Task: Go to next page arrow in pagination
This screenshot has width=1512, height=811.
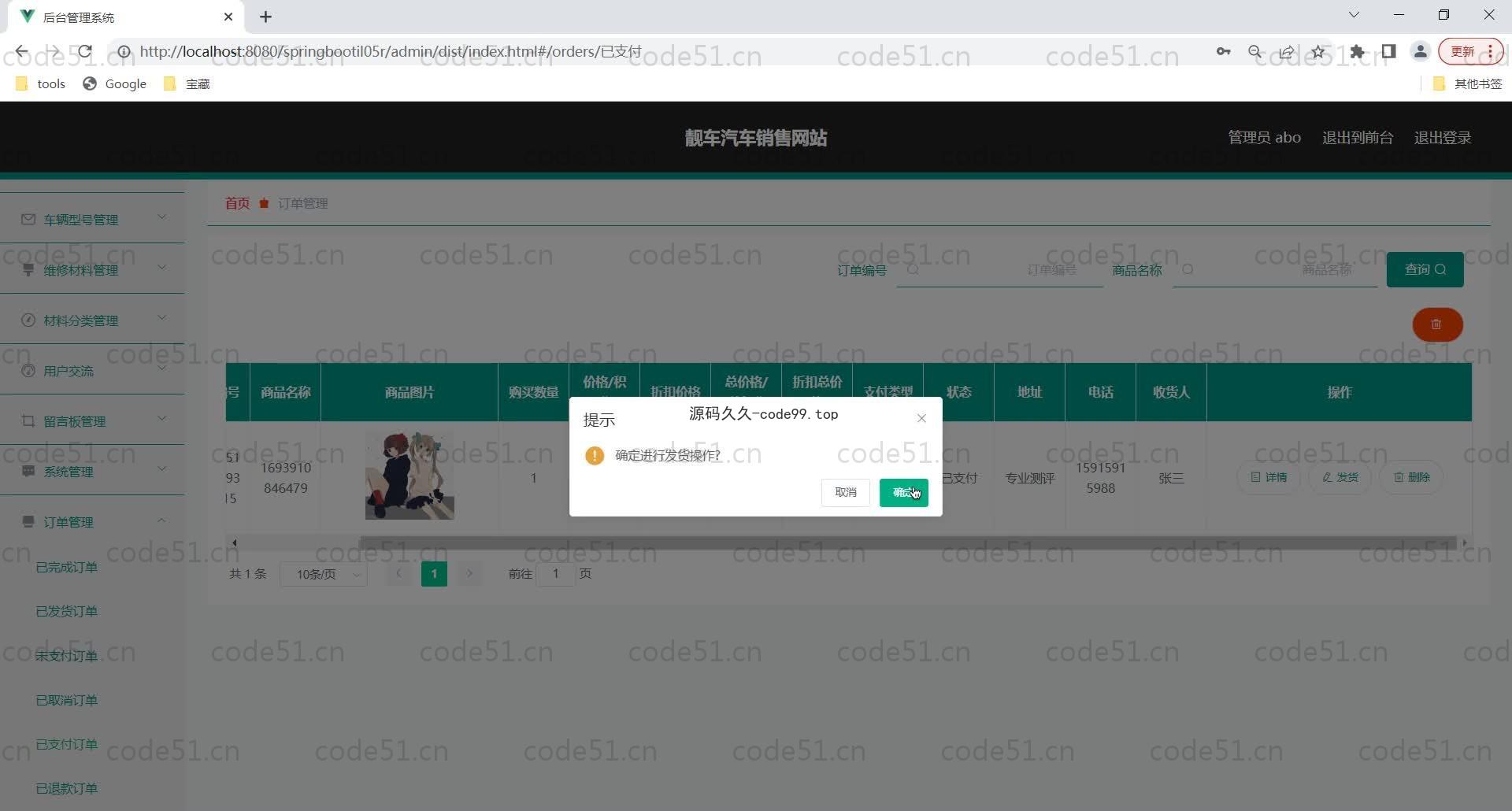Action: pos(469,574)
